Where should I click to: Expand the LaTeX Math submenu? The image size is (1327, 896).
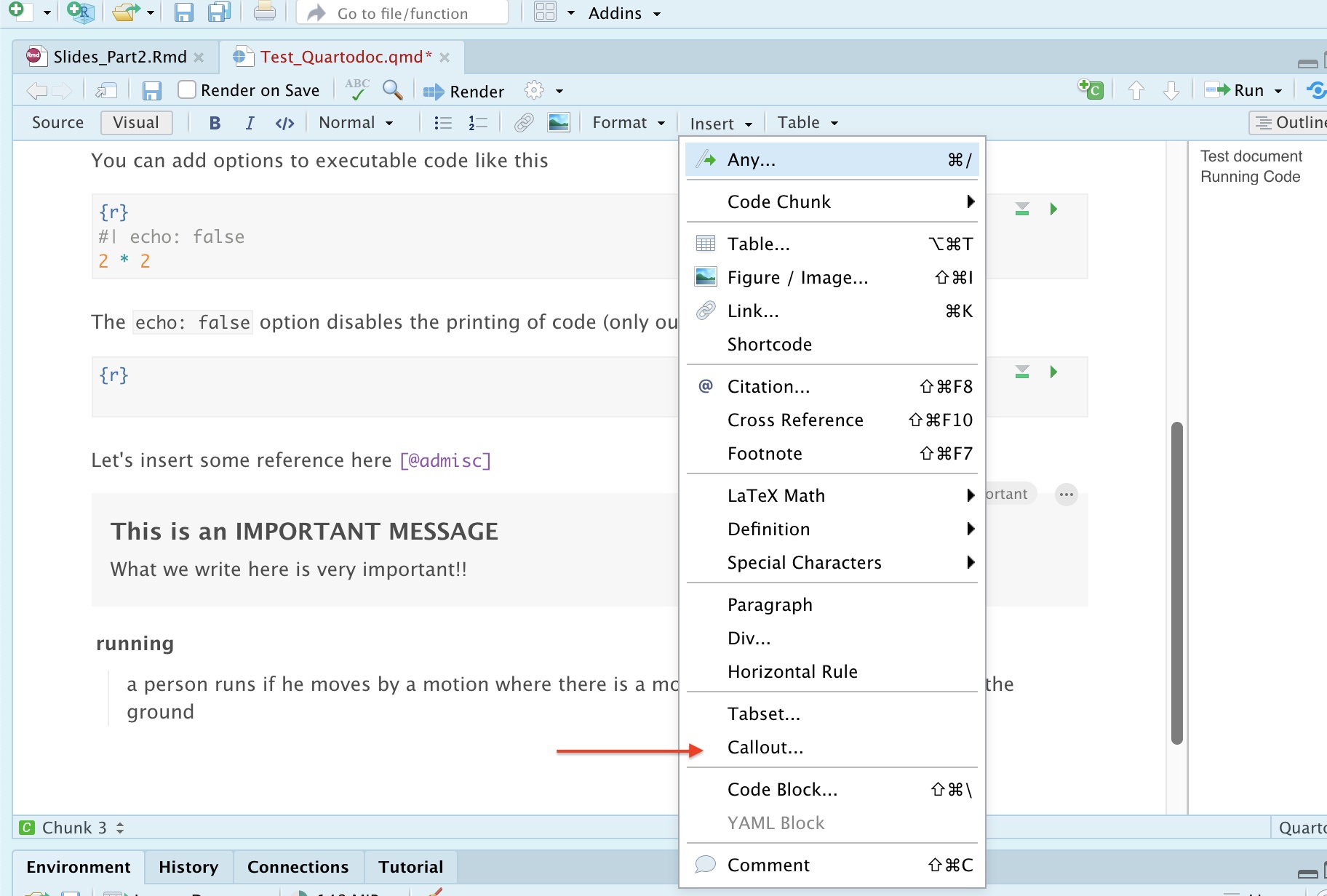click(832, 495)
